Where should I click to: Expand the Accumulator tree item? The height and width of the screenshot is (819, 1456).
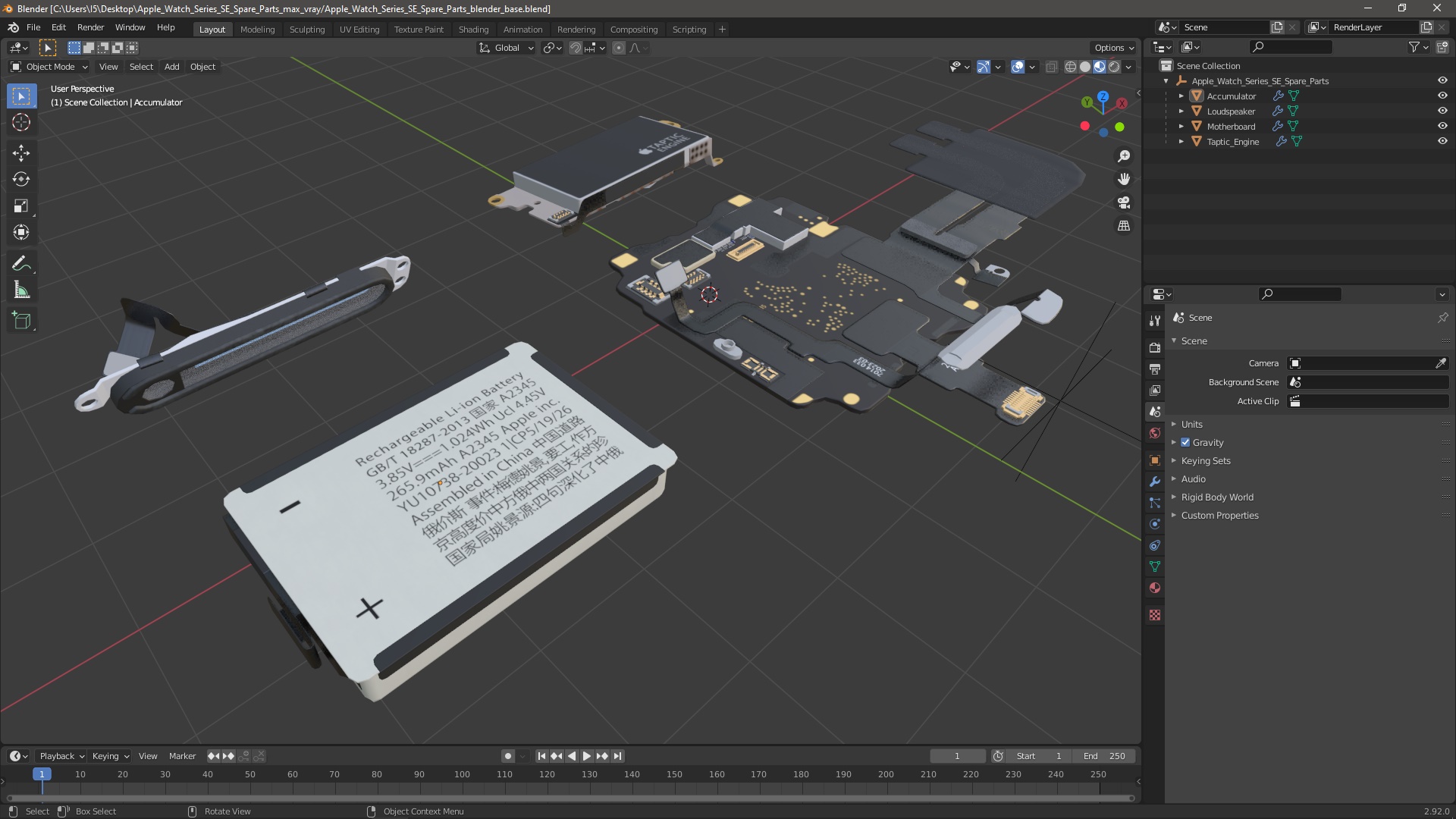click(1181, 96)
